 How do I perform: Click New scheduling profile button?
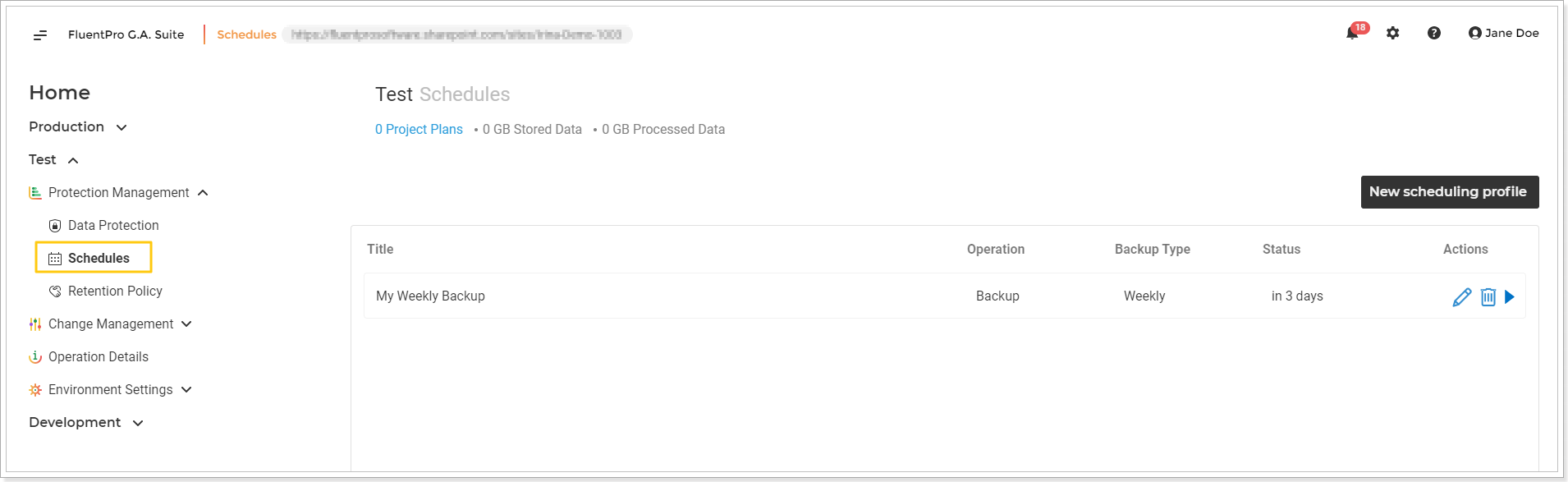coord(1450,192)
